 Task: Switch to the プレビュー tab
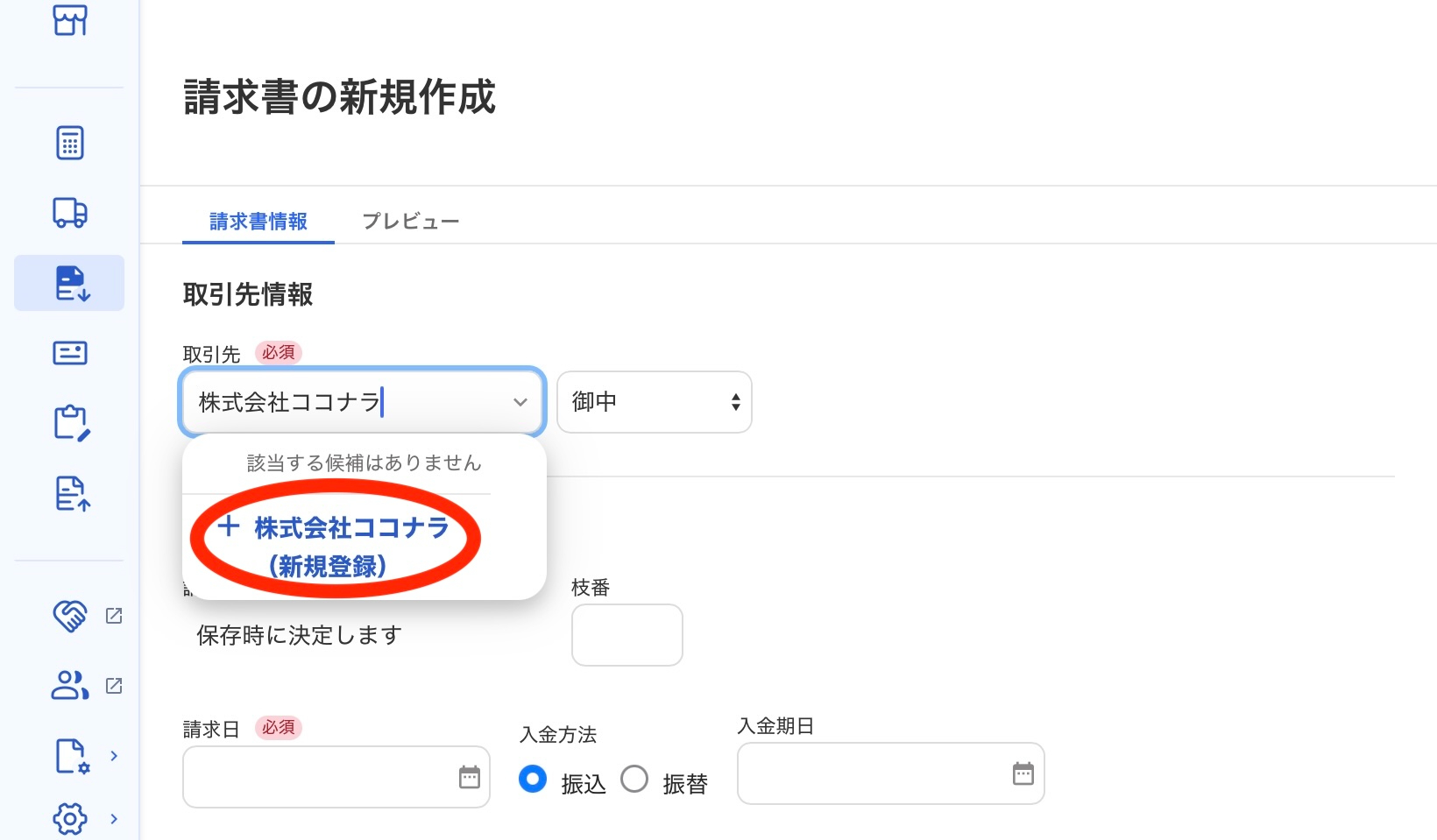(x=411, y=222)
